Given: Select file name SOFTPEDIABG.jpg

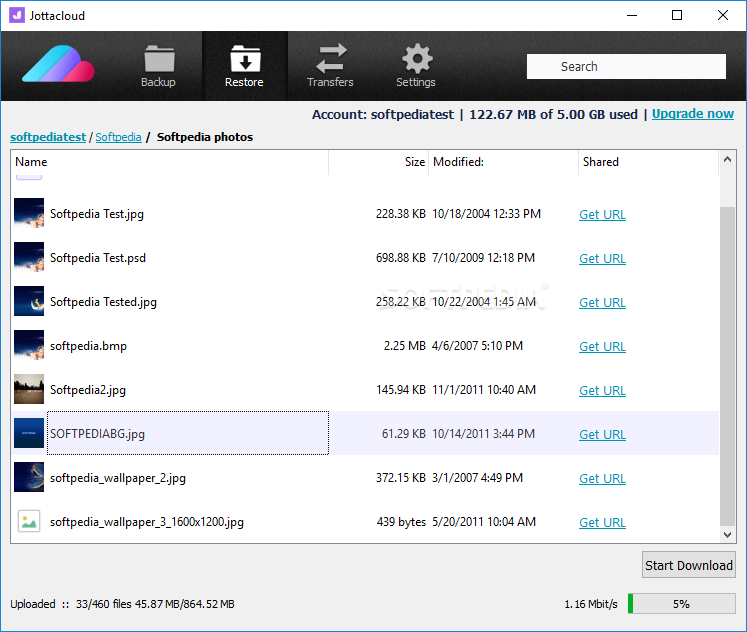Looking at the screenshot, I should 97,434.
